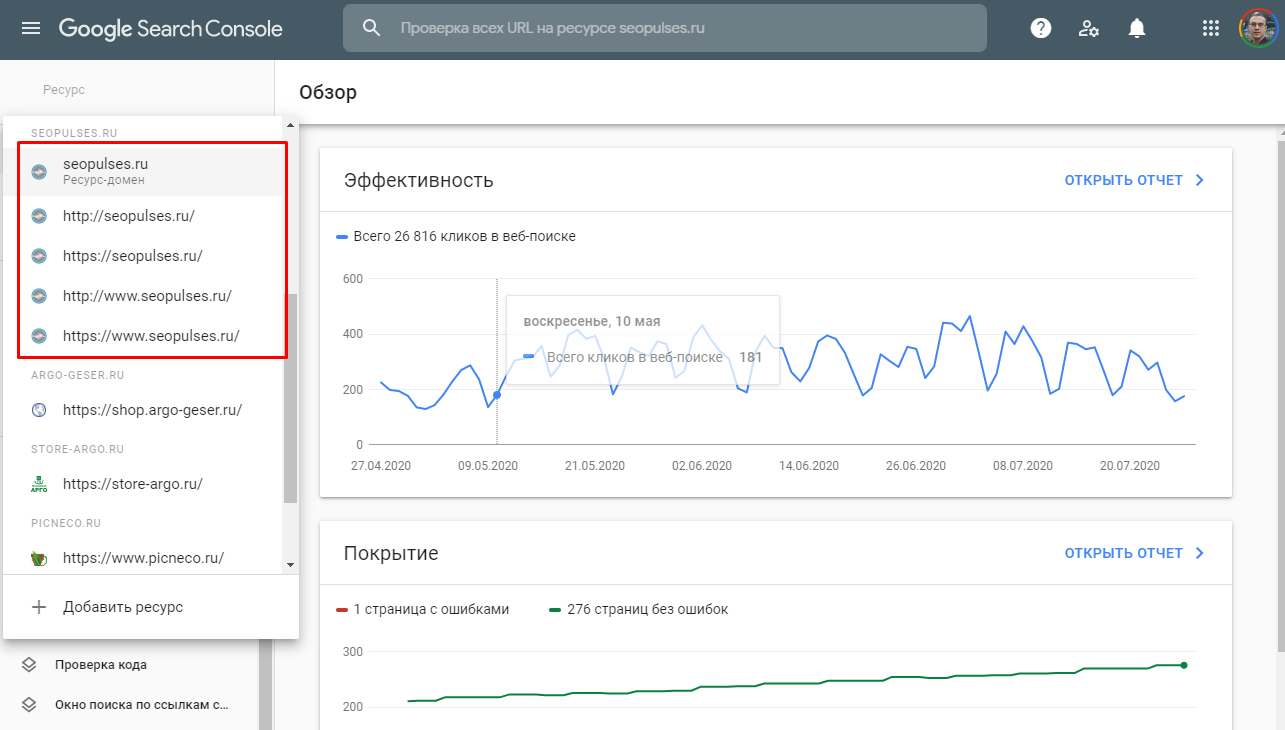
Task: Click the picneco.ru favicon
Action: 39,558
